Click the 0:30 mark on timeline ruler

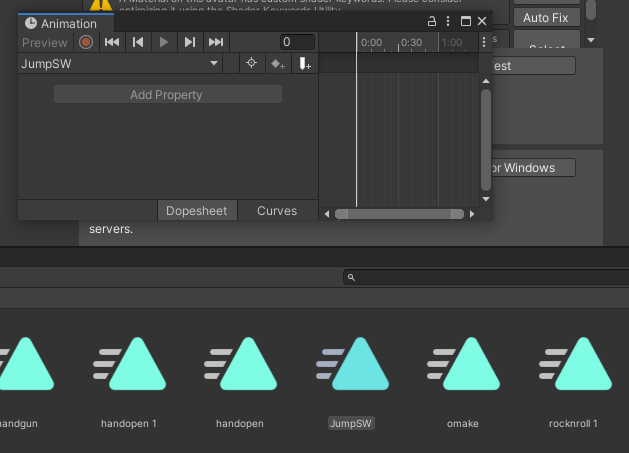(411, 43)
